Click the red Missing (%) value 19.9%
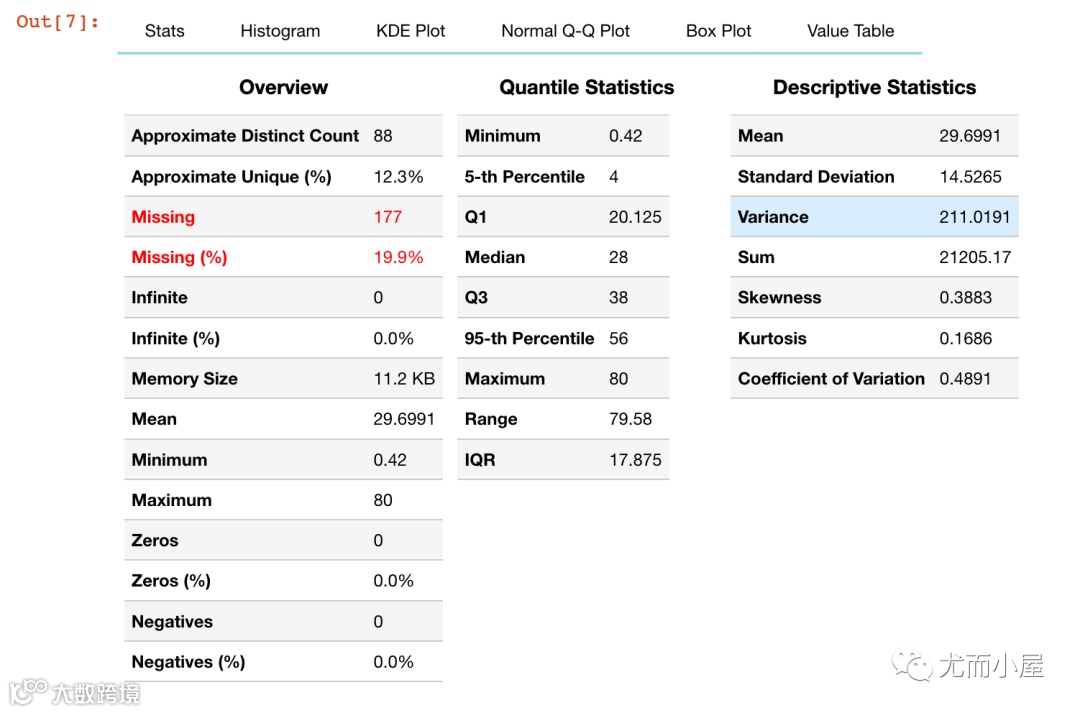 398,257
